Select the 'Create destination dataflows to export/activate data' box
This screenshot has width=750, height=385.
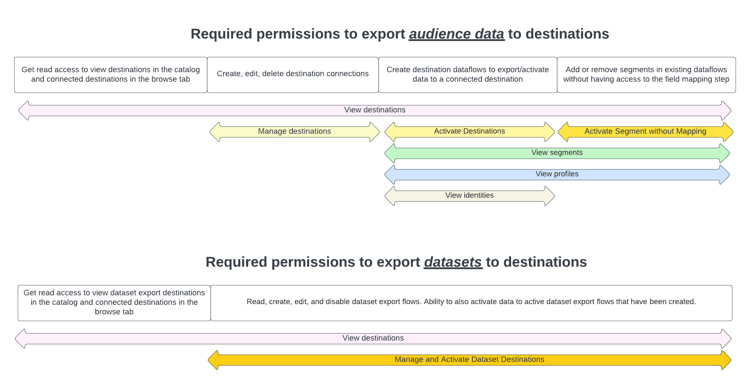(x=468, y=75)
